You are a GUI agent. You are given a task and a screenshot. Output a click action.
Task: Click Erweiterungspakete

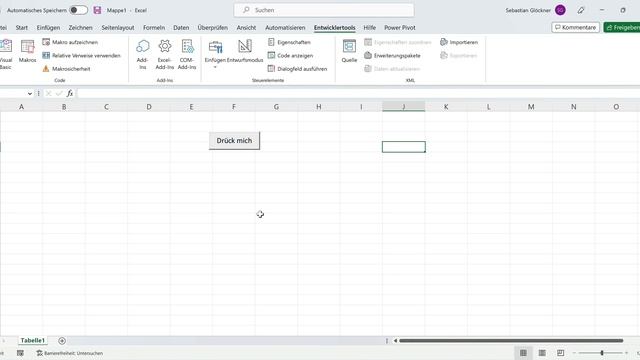(x=392, y=56)
